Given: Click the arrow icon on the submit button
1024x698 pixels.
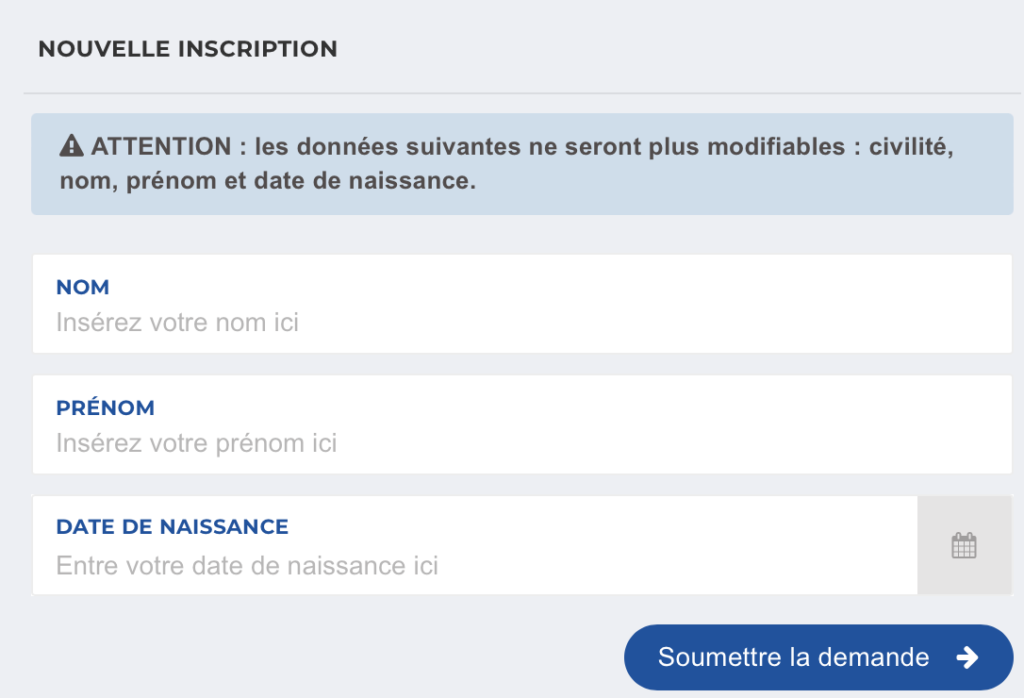Looking at the screenshot, I should click(x=967, y=657).
